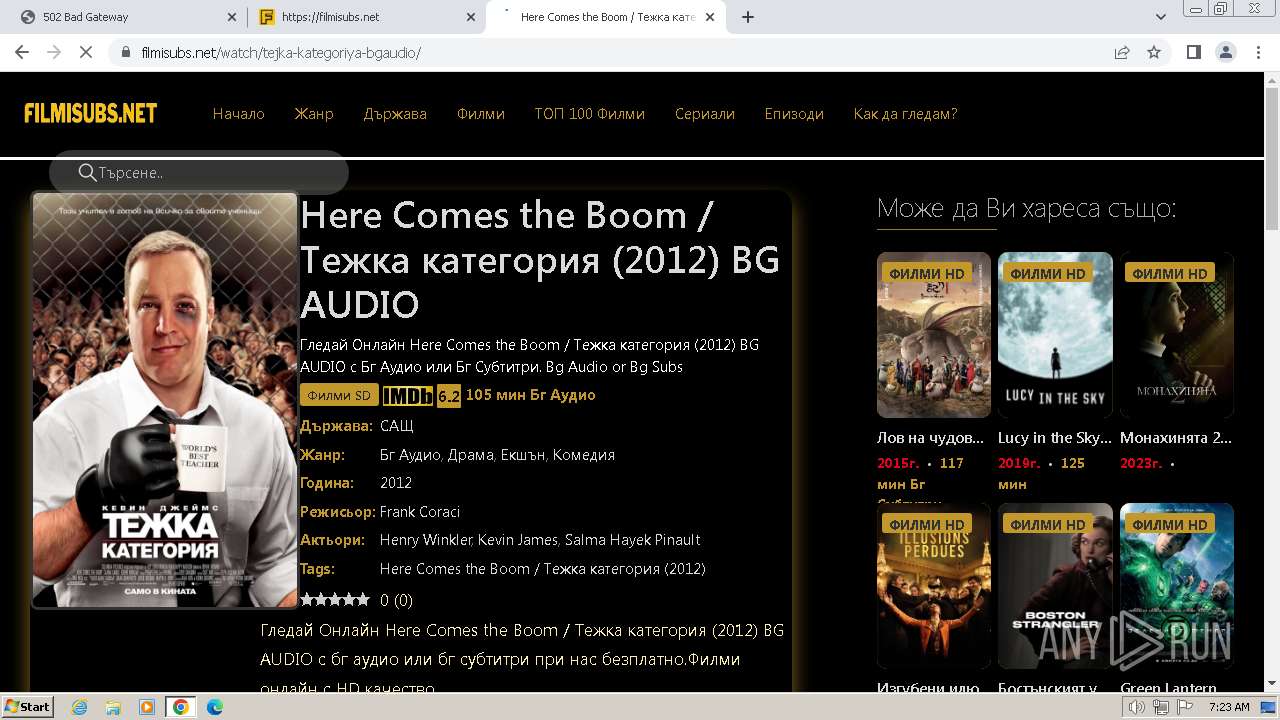The image size is (1280, 720).
Task: Click the search magnifier icon
Action: [x=88, y=173]
